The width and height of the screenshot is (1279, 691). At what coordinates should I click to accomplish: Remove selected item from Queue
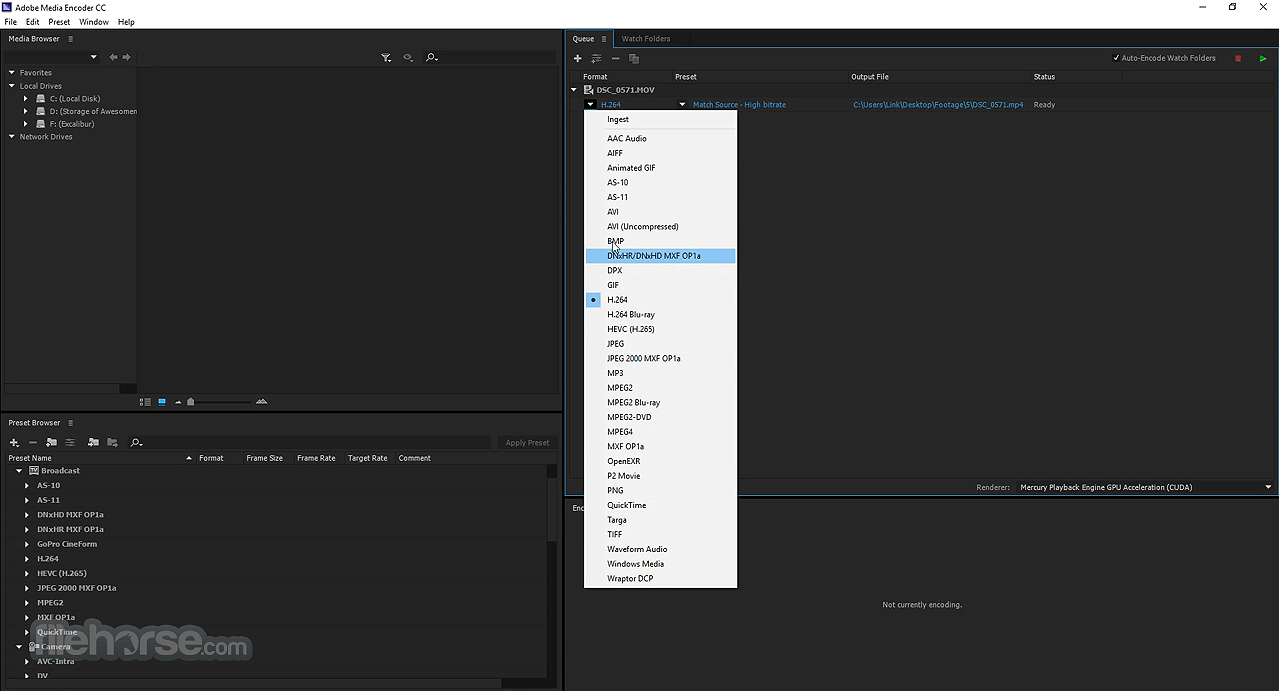[x=615, y=58]
